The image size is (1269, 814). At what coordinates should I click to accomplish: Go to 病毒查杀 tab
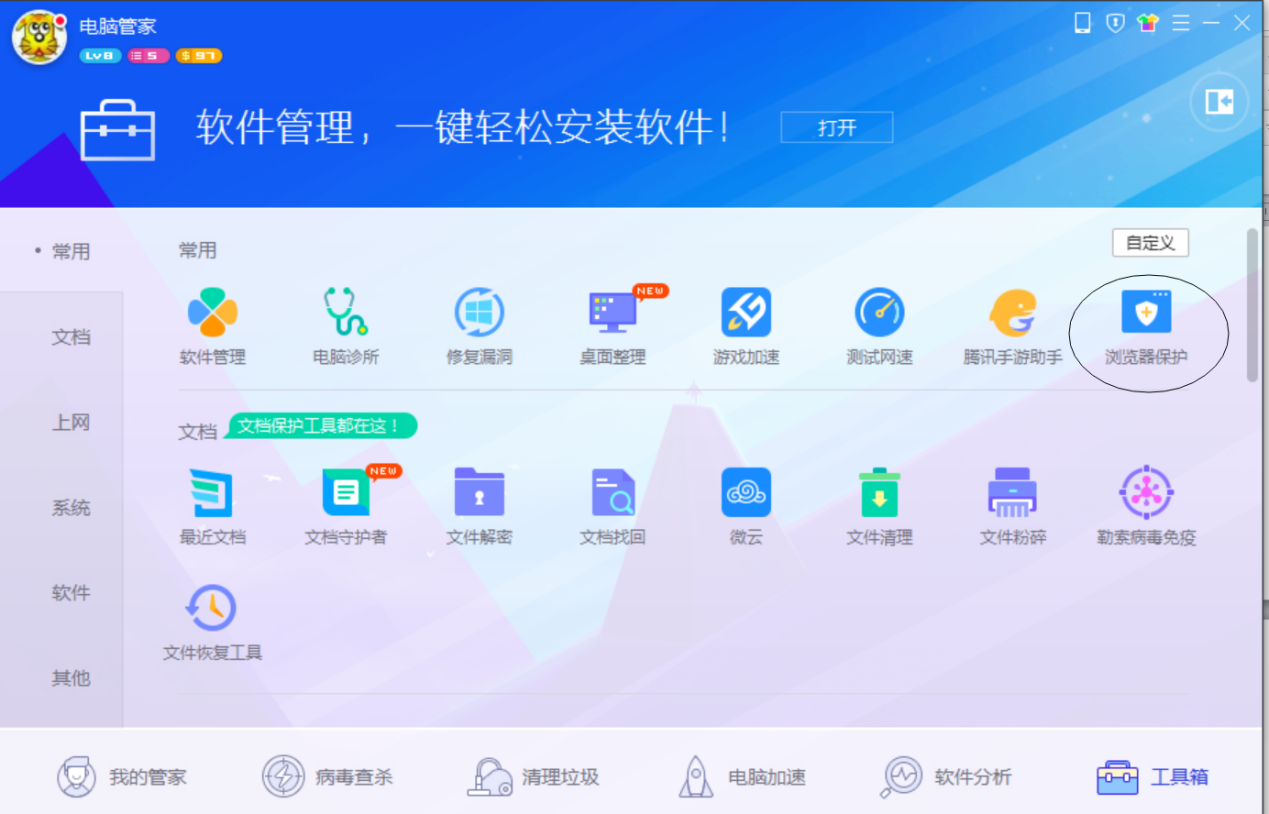(x=327, y=776)
